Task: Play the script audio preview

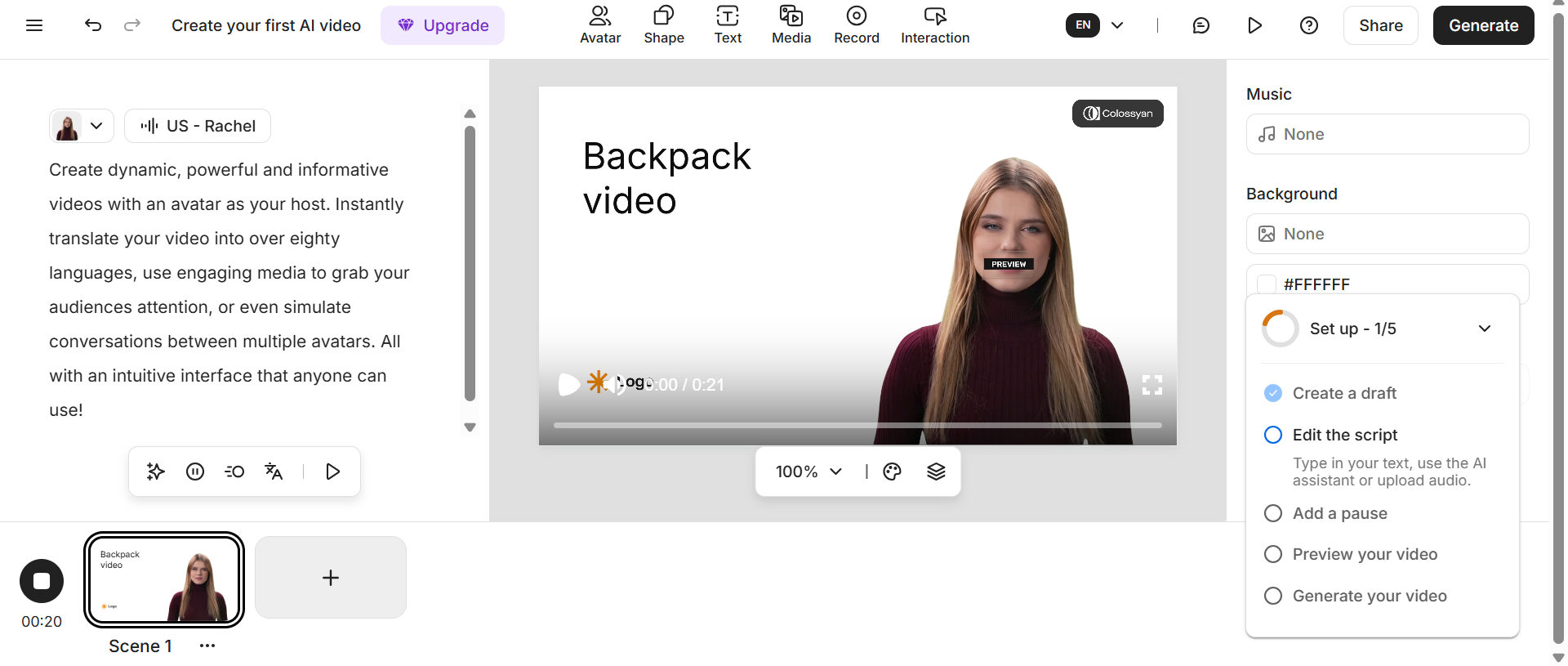Action: 332,472
